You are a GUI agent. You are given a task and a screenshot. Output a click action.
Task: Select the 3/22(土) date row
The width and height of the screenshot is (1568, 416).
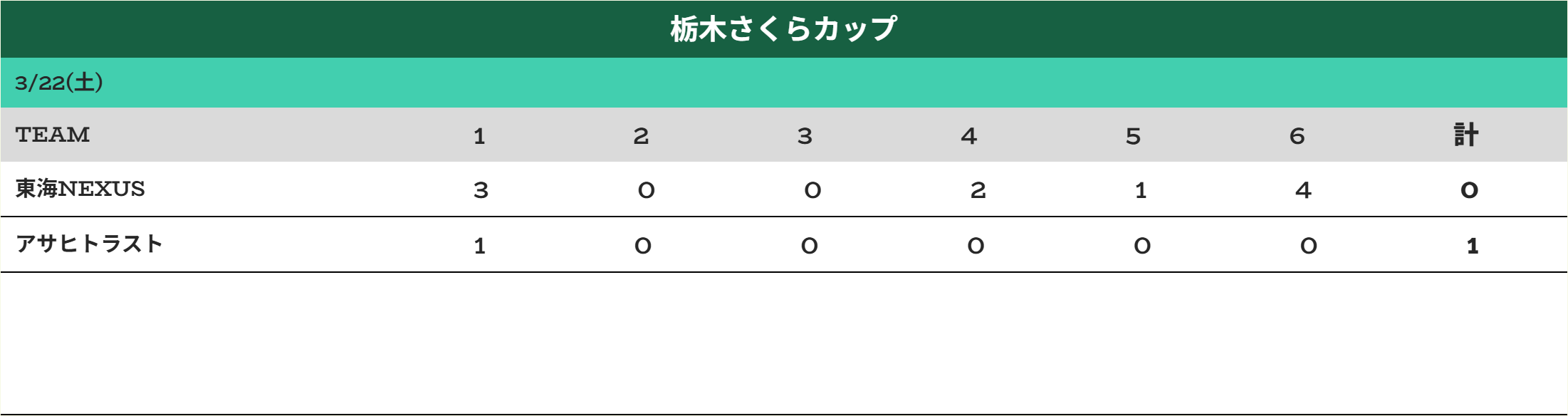[783, 83]
